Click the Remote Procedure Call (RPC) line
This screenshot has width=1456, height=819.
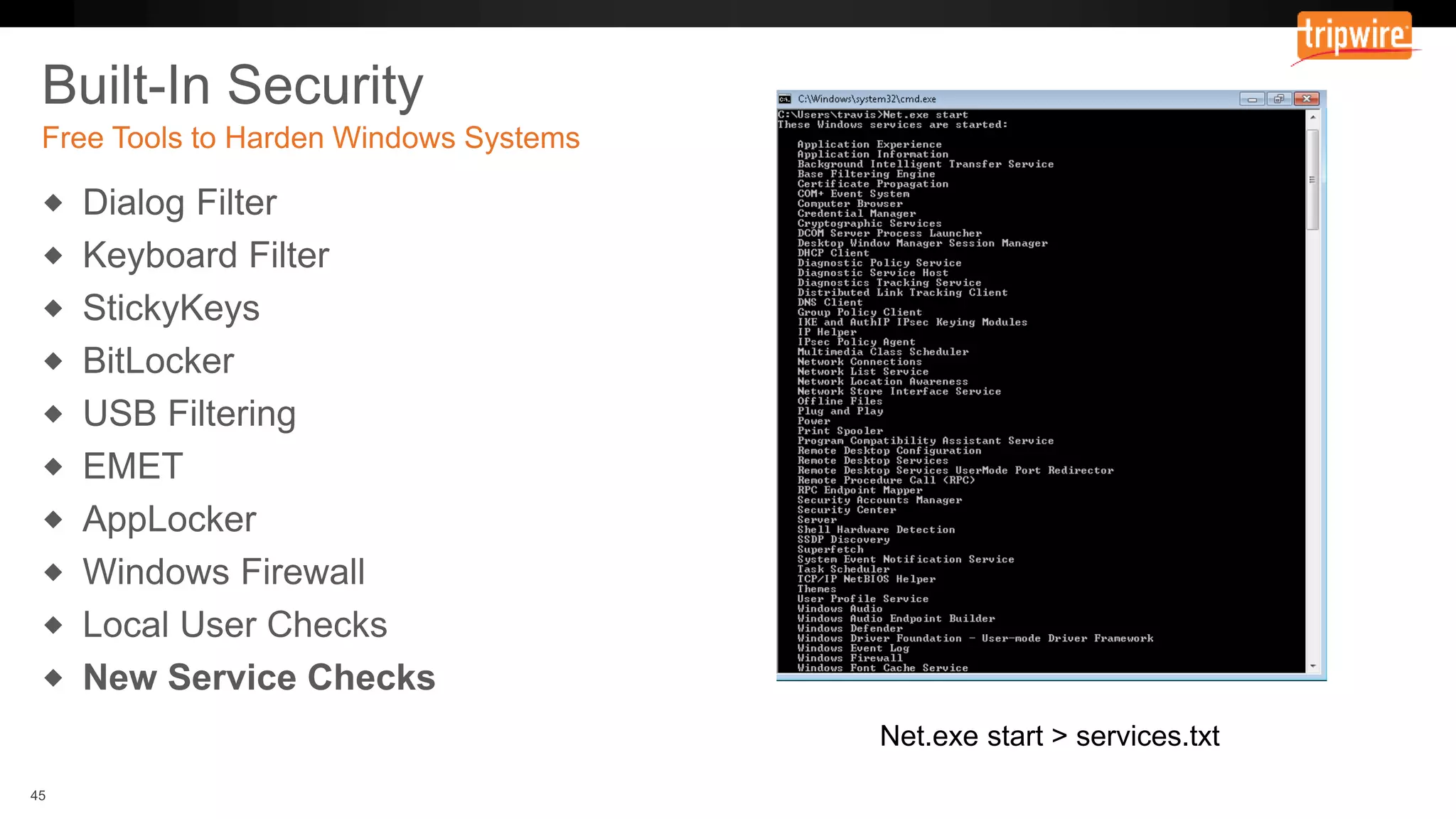click(886, 481)
